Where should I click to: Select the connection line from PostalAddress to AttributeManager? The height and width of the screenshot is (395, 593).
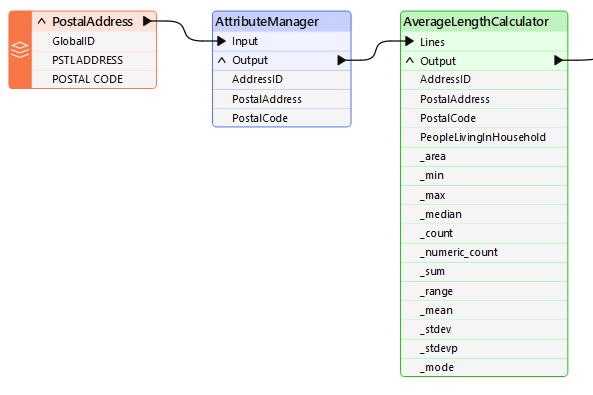pos(185,31)
